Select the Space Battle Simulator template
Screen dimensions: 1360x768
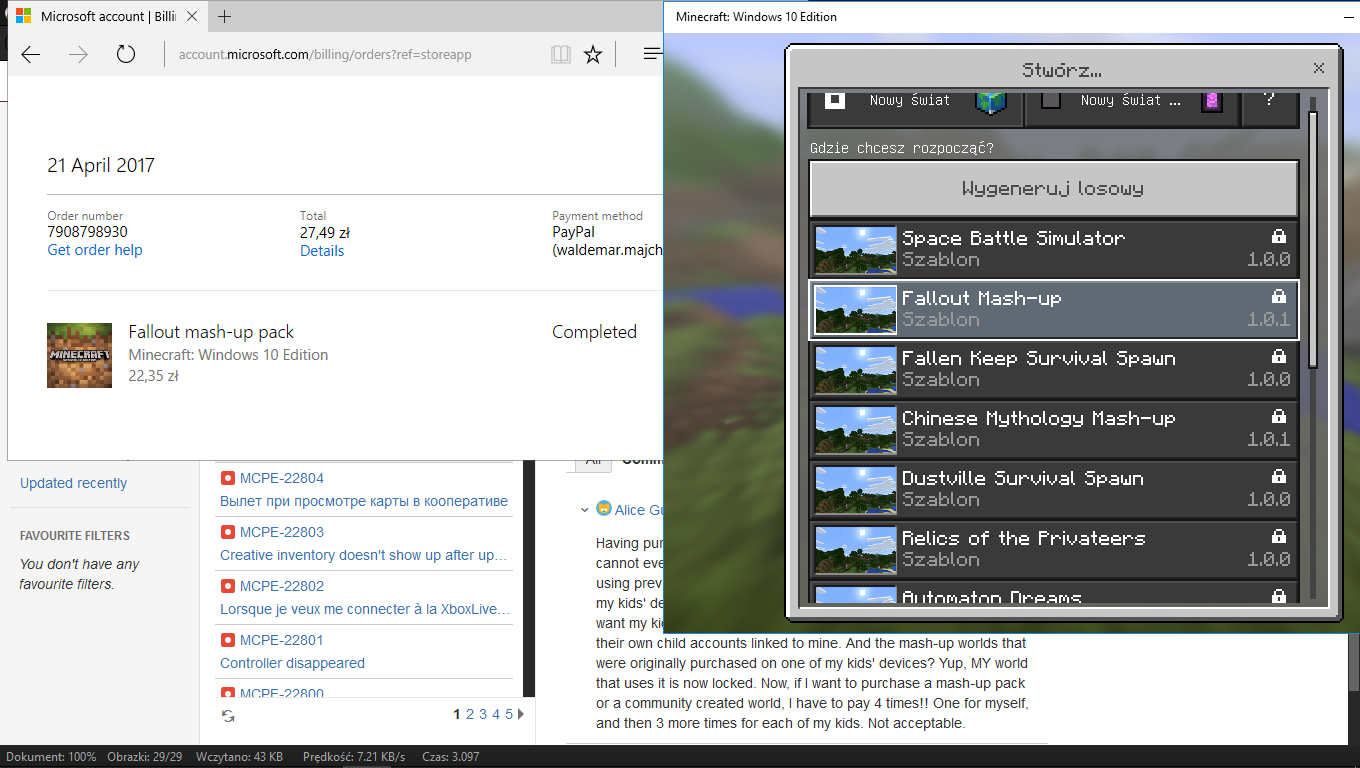pos(1053,249)
